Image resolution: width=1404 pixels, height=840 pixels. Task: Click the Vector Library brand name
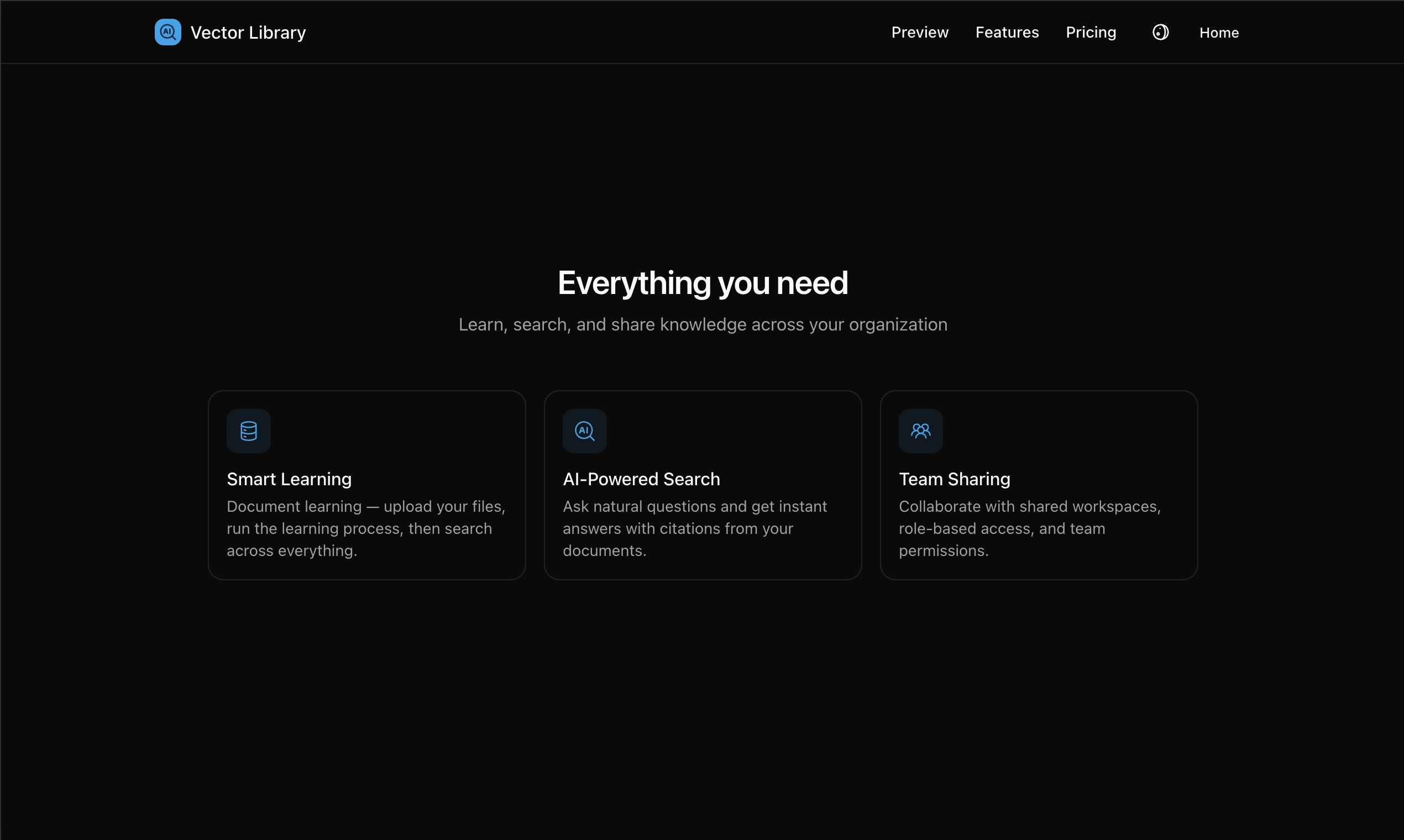click(248, 33)
